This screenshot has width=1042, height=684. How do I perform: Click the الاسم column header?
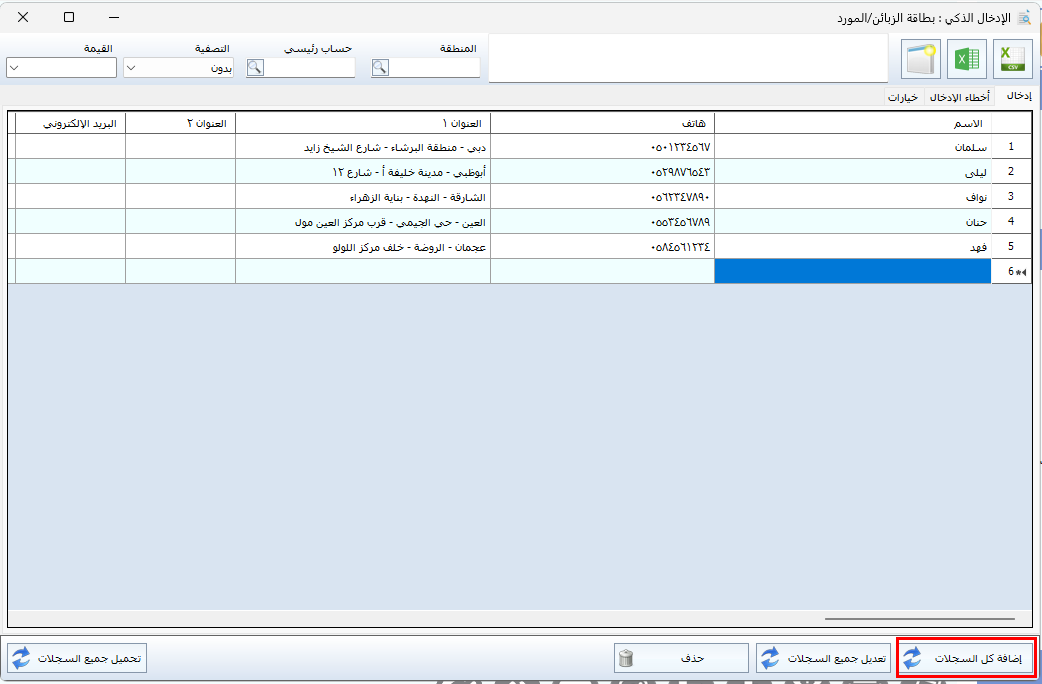[853, 123]
